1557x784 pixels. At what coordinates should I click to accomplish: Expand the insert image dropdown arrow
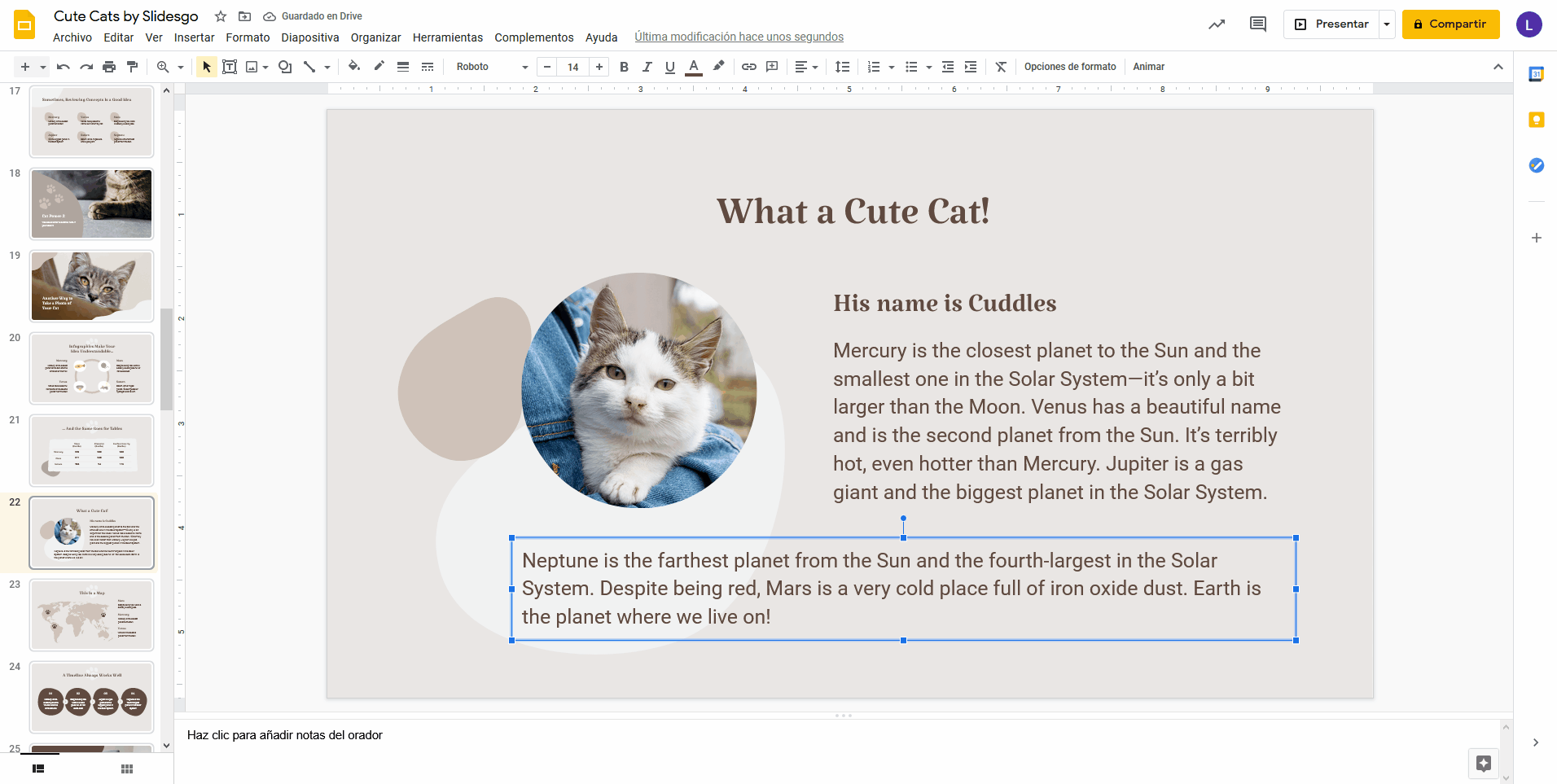[265, 67]
